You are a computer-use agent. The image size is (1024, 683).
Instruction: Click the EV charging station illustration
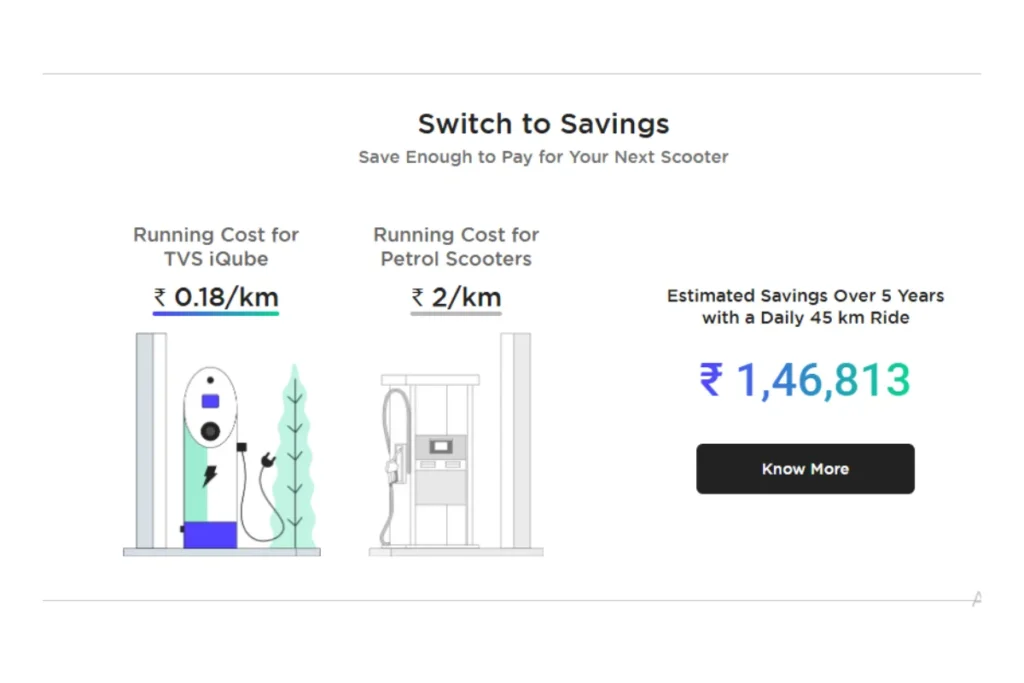pos(221,445)
